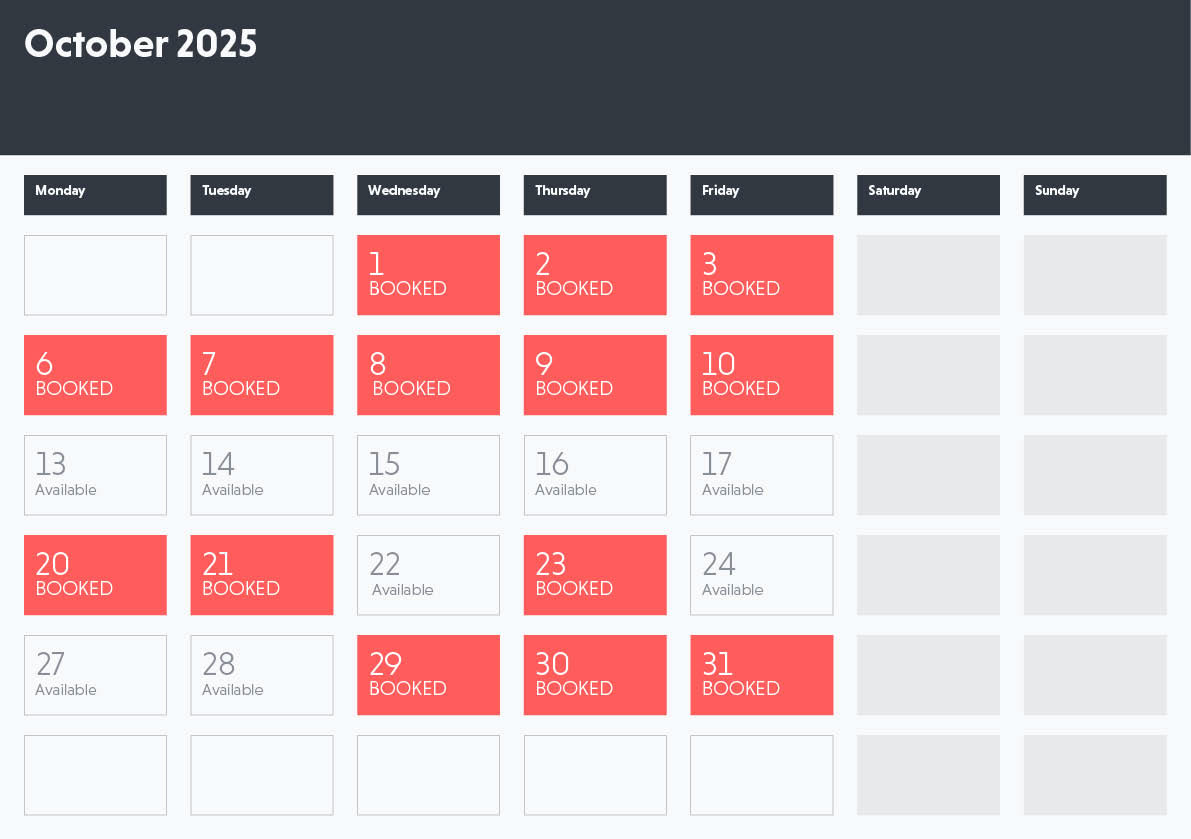Select booked date October 1
1191x839 pixels.
[428, 275]
